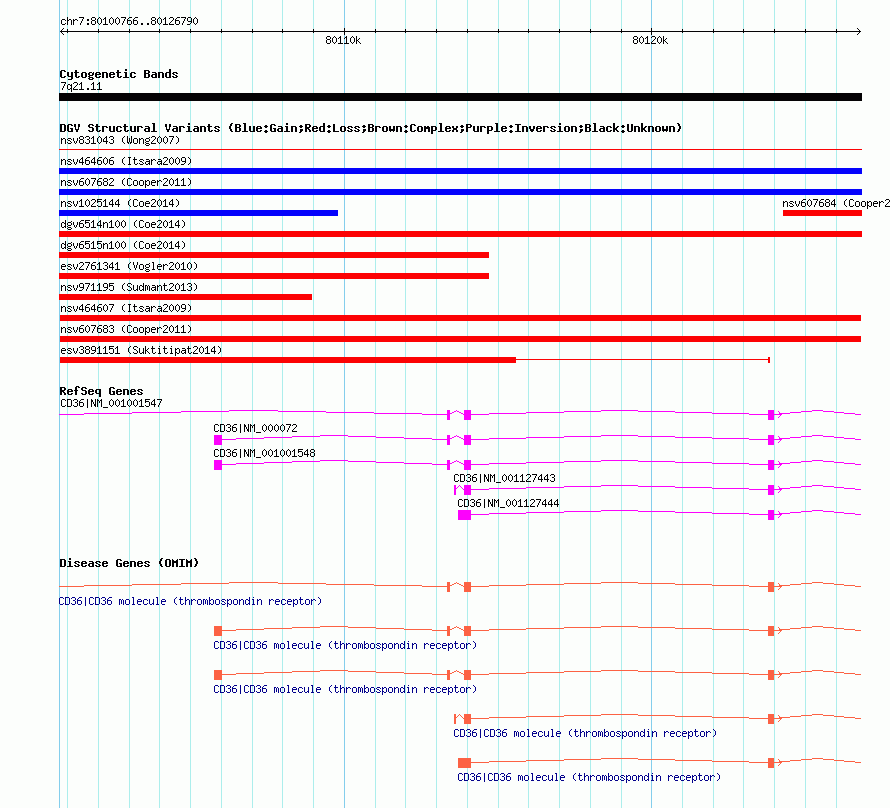Click the nsv607682 (Cooper2011) label
Screen dimensions: 890x808
[x=126, y=182]
